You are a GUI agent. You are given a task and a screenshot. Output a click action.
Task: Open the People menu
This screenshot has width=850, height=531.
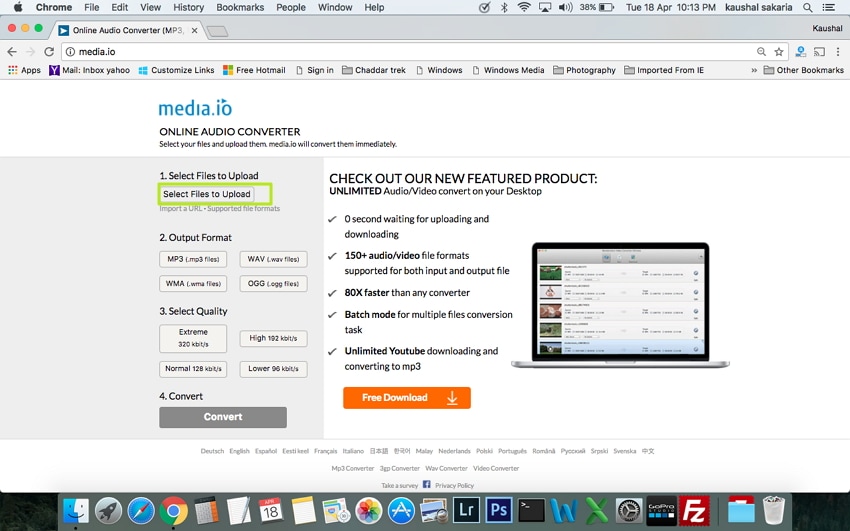[291, 8]
